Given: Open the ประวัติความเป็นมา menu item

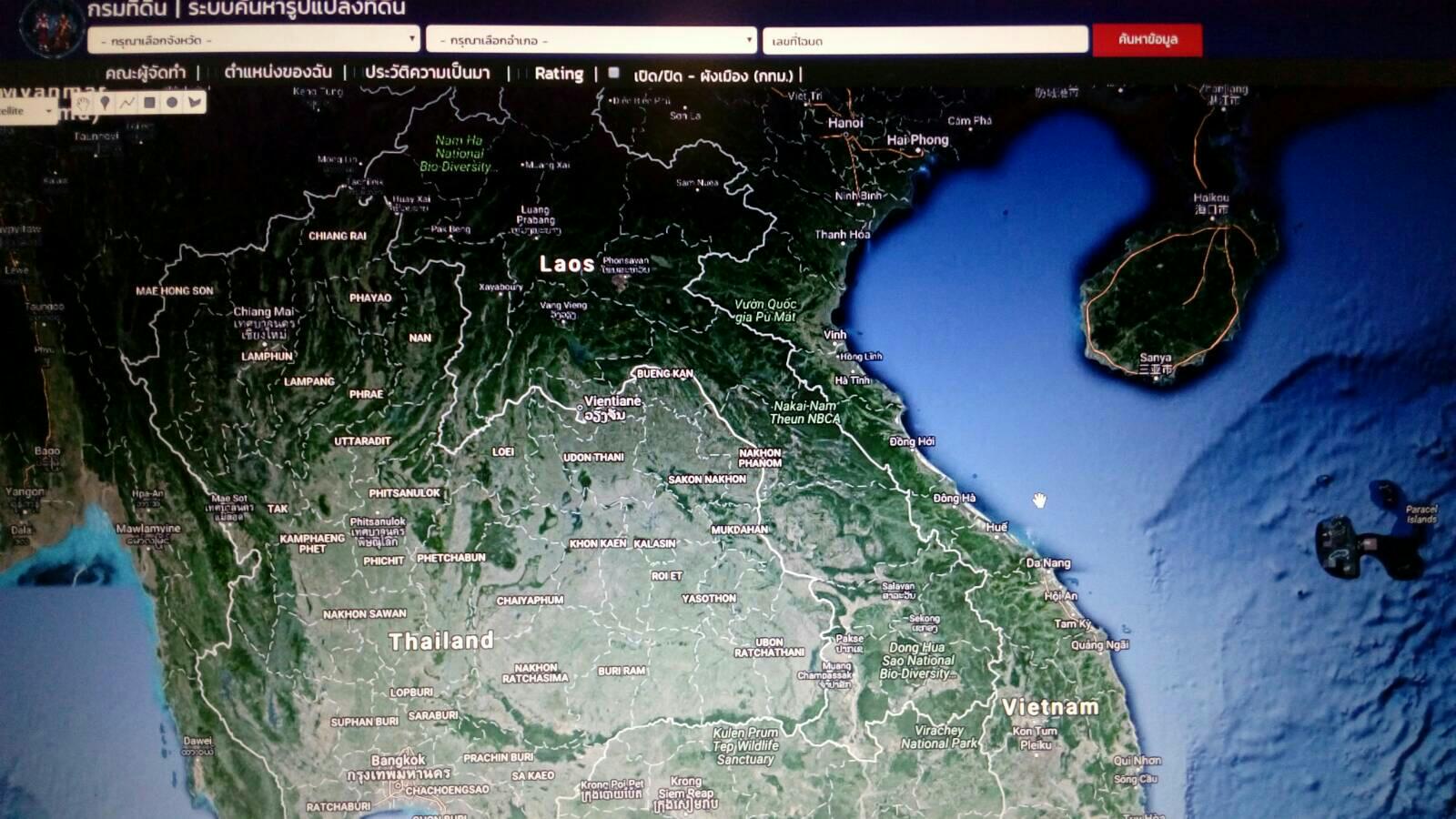Looking at the screenshot, I should tap(427, 73).
